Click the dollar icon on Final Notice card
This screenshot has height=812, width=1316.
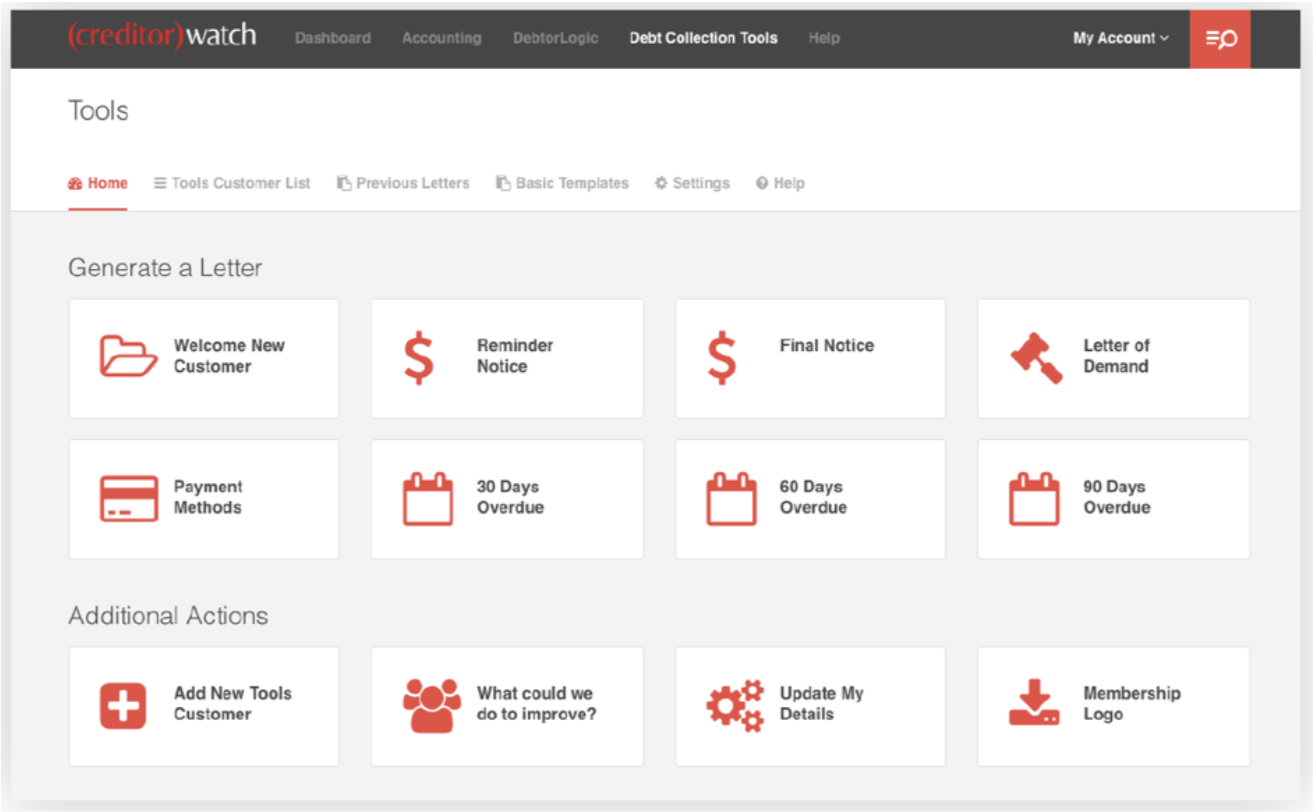722,358
